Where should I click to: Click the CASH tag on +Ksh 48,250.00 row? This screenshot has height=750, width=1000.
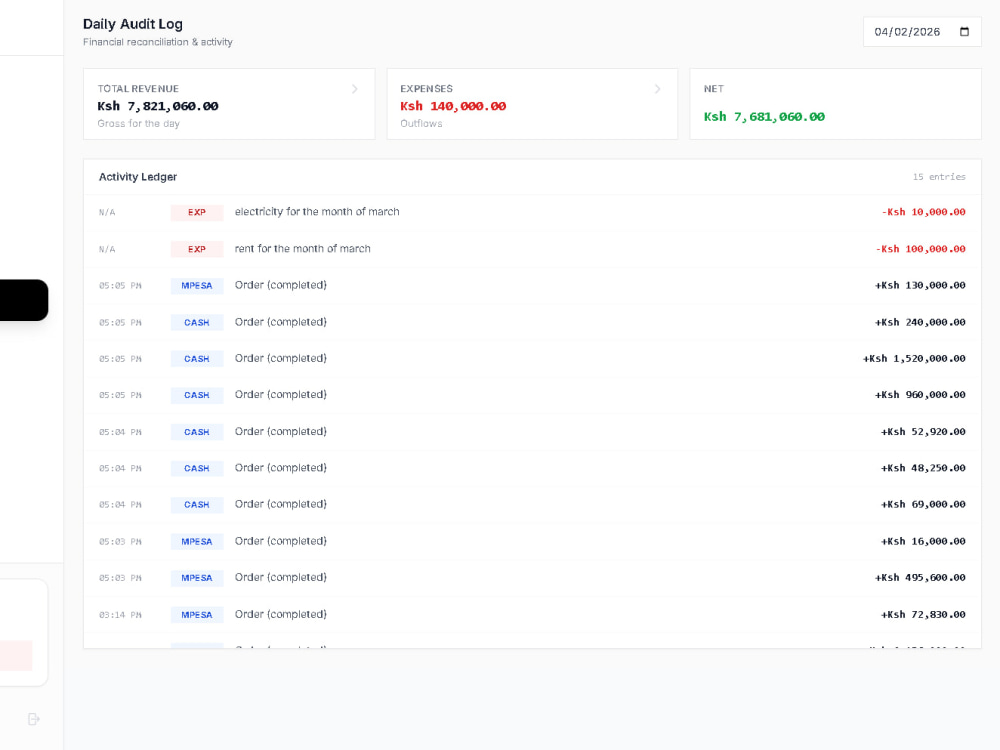[x=197, y=469]
